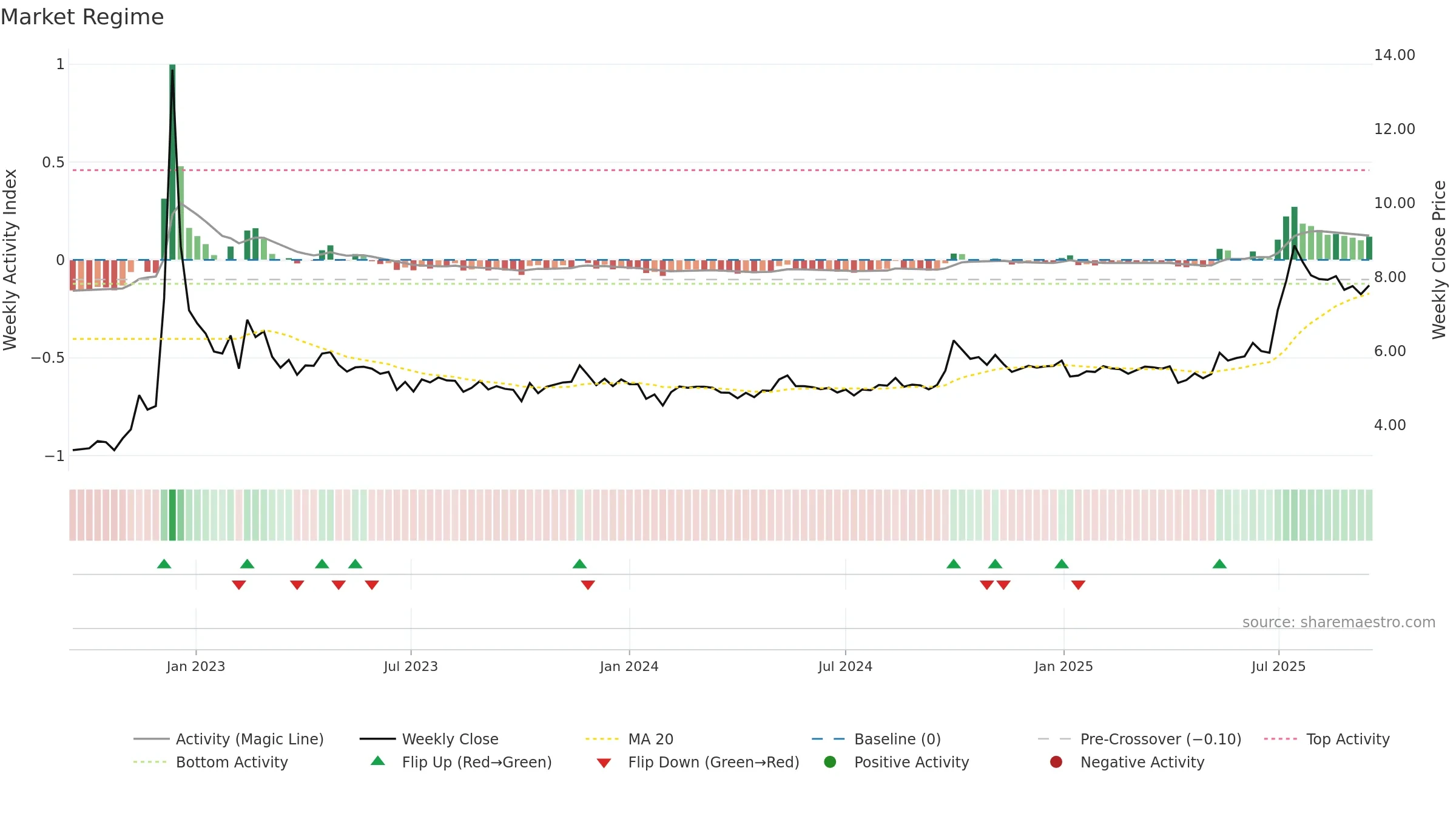Click the Market Regime chart title
This screenshot has width=1456, height=819.
(x=82, y=17)
